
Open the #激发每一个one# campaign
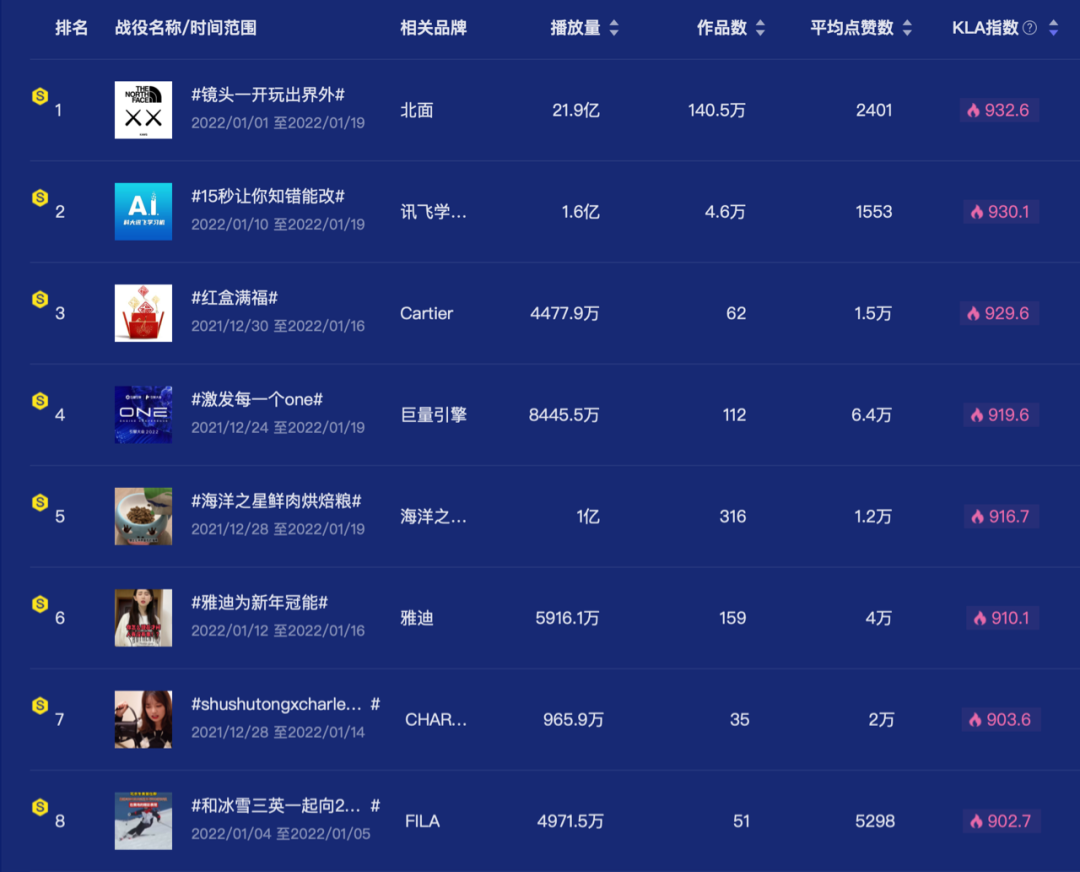[257, 399]
